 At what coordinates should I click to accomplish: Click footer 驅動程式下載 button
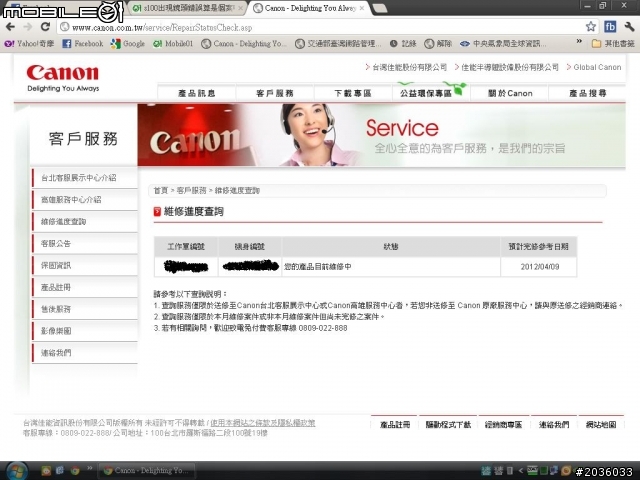tap(448, 424)
